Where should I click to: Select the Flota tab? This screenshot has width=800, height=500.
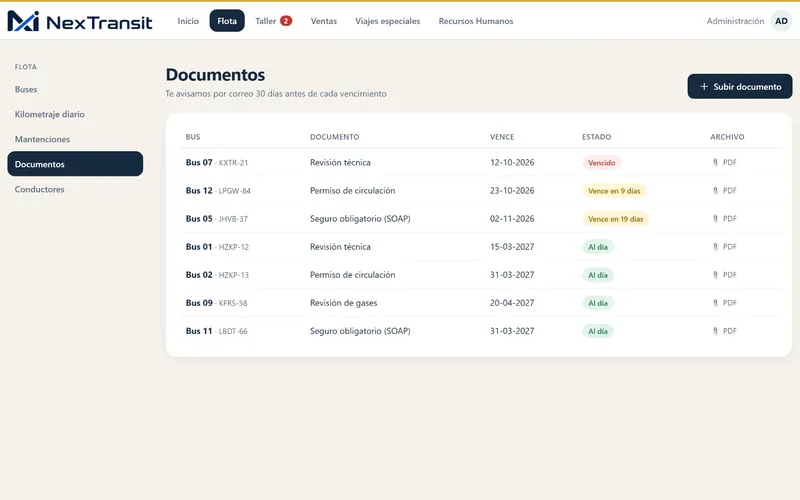point(227,21)
